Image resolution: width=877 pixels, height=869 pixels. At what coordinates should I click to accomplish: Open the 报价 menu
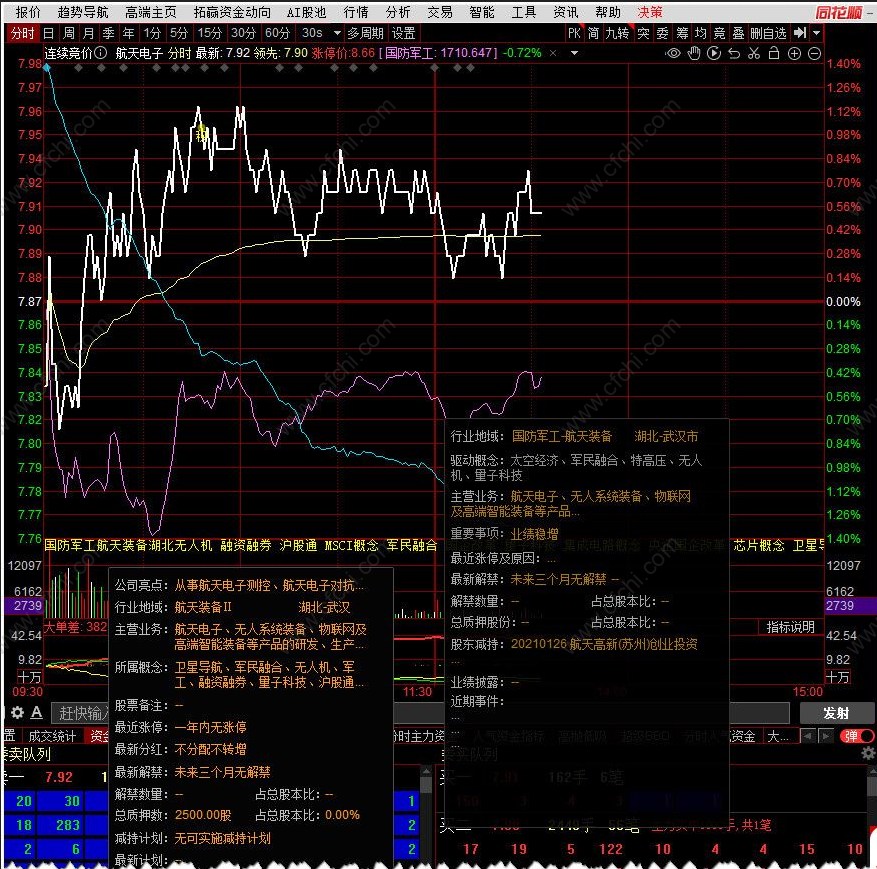tap(28, 12)
